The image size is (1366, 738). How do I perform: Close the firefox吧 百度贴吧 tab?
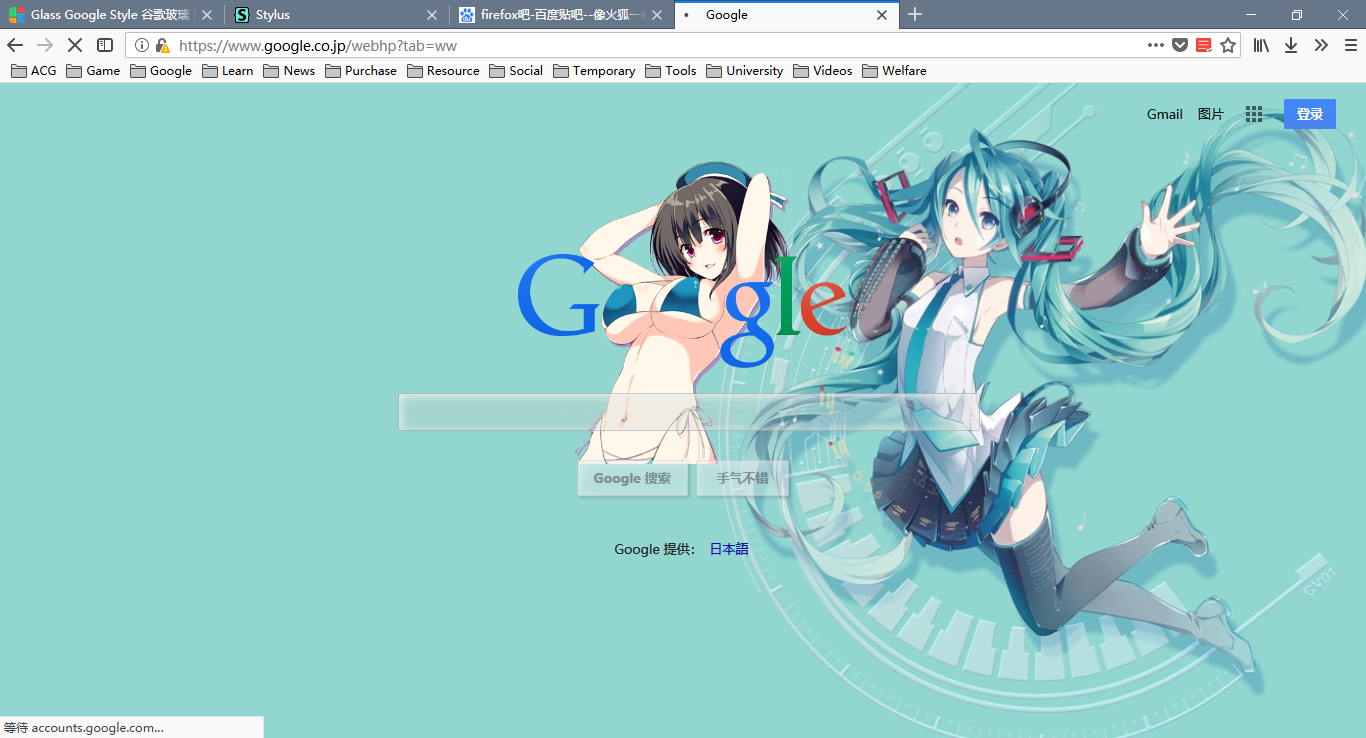657,15
